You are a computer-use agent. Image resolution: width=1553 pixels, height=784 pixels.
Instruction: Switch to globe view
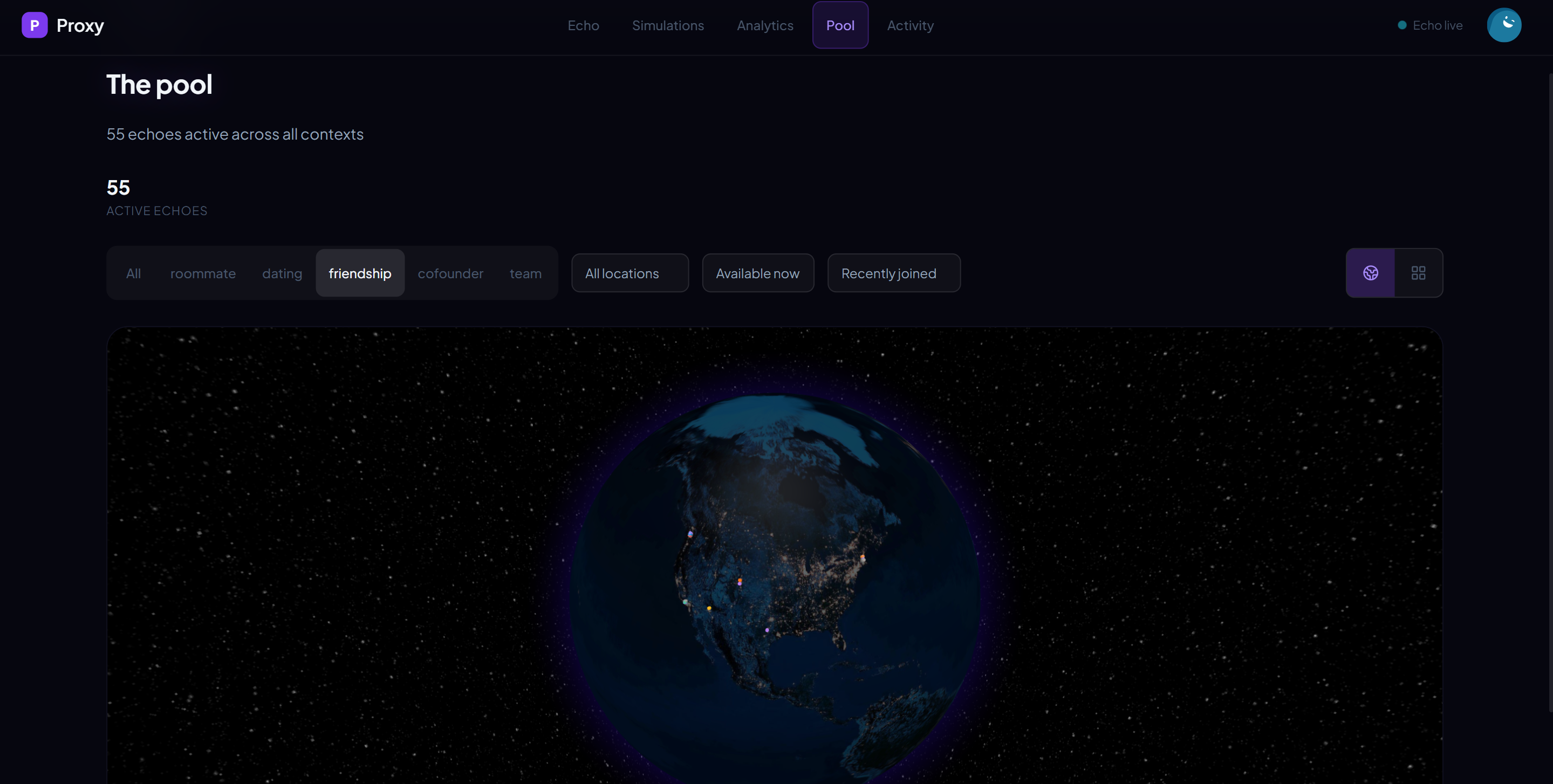(x=1370, y=273)
